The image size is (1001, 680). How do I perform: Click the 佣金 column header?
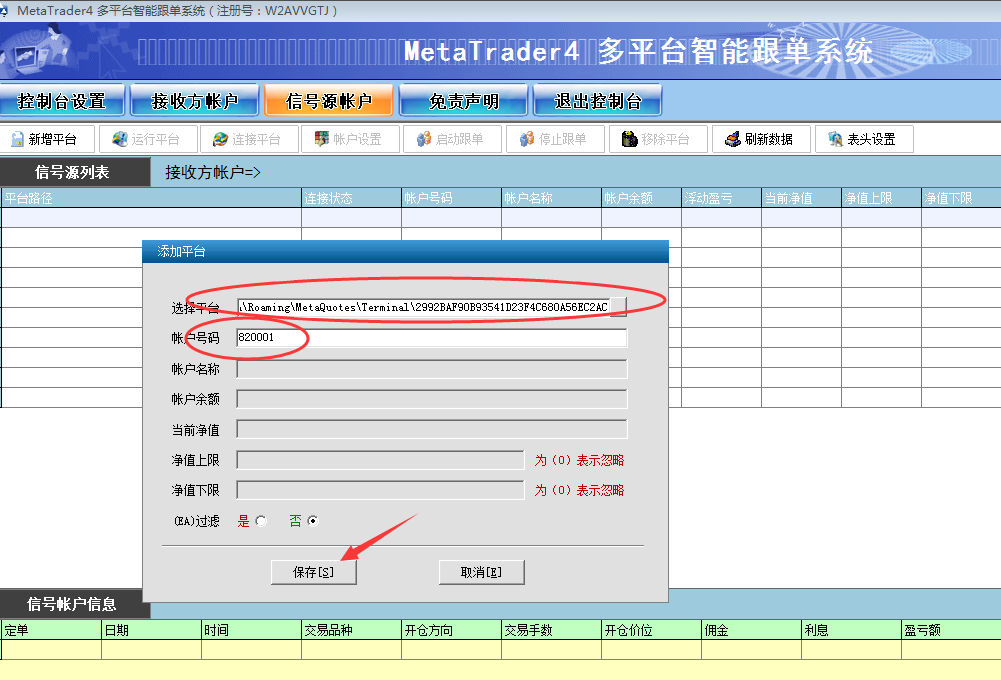click(x=752, y=630)
